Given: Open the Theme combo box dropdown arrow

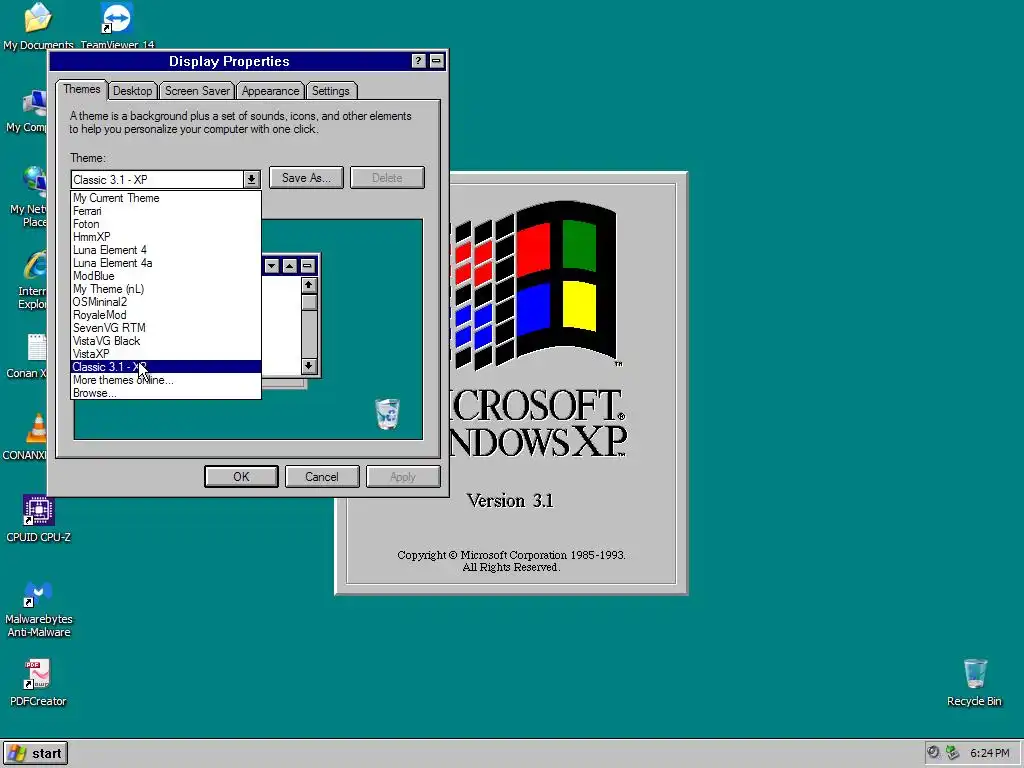Looking at the screenshot, I should [251, 180].
